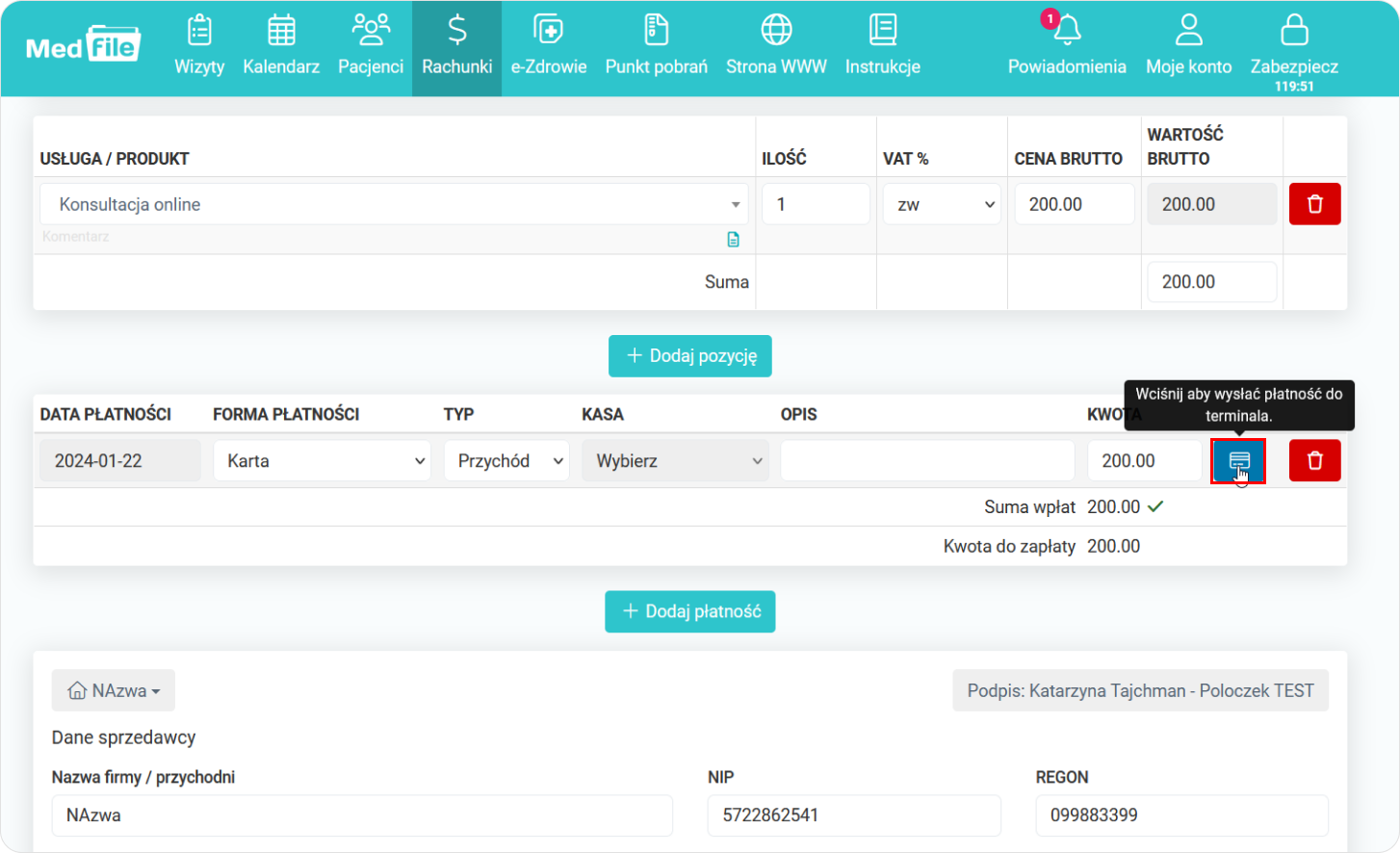
Task: Open Punkt pobrań
Action: pos(656,45)
